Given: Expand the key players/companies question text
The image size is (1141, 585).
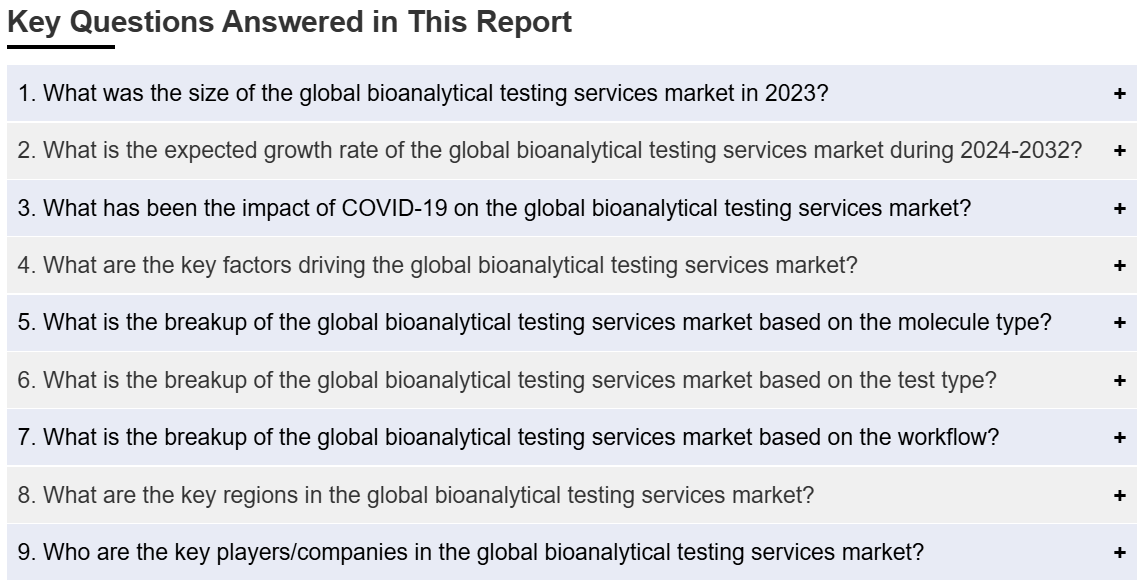Looking at the screenshot, I should 470,552.
